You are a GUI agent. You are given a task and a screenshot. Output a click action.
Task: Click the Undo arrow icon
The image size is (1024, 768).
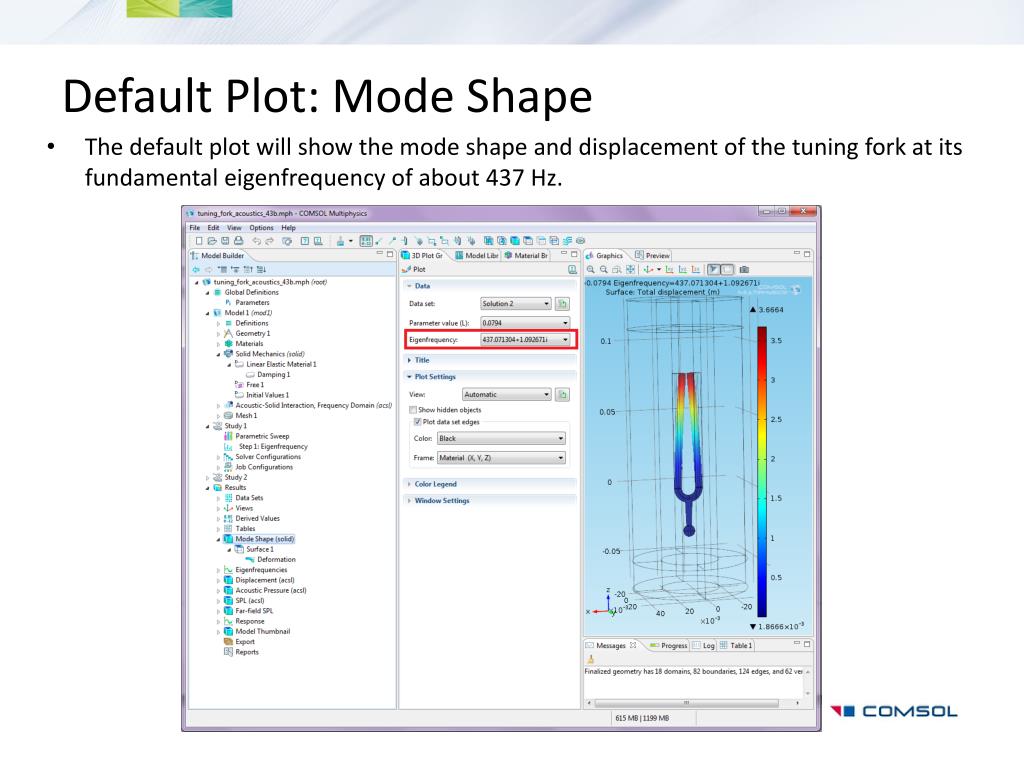tap(257, 241)
